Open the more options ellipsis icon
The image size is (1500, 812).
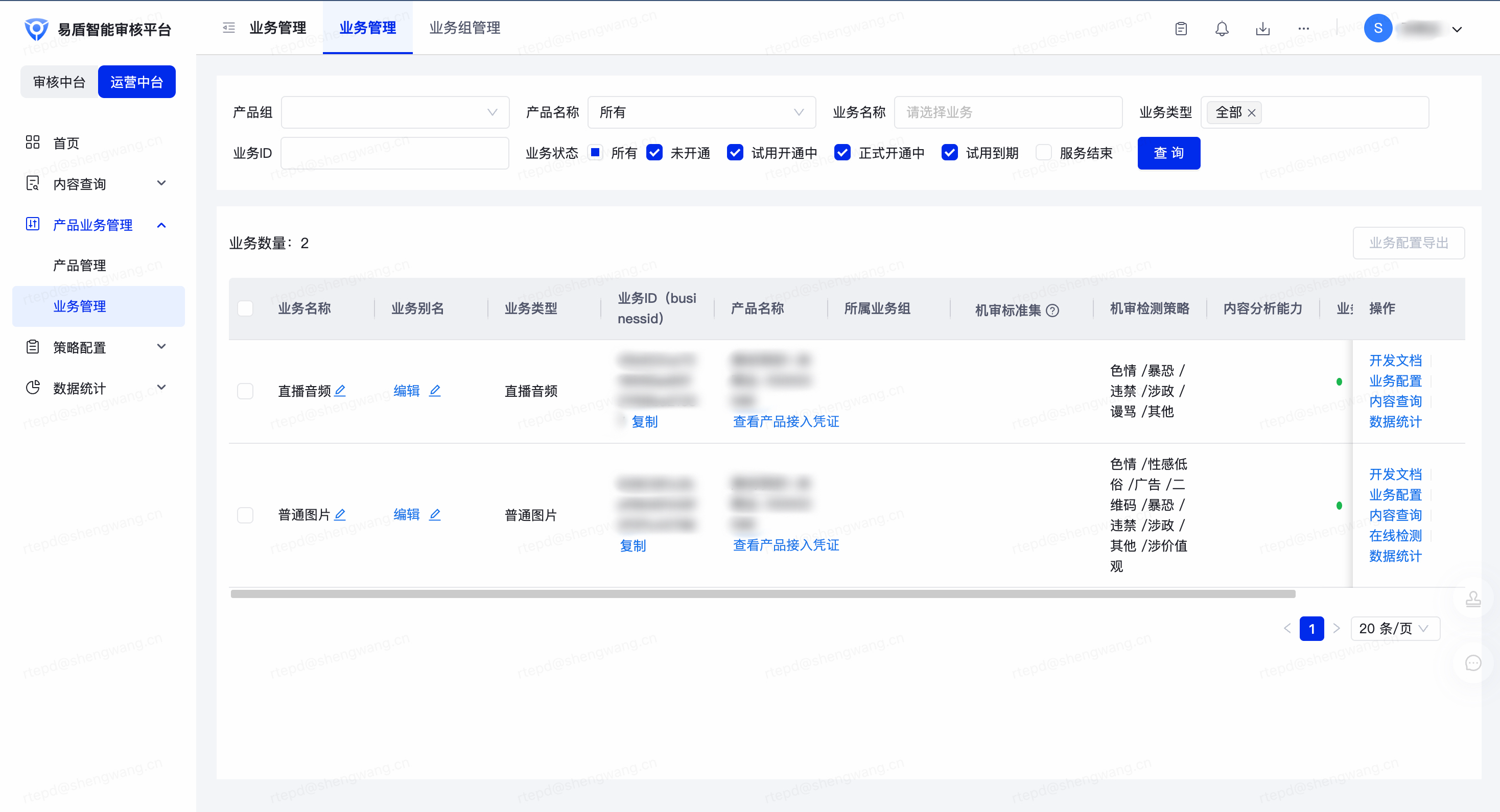click(1303, 29)
